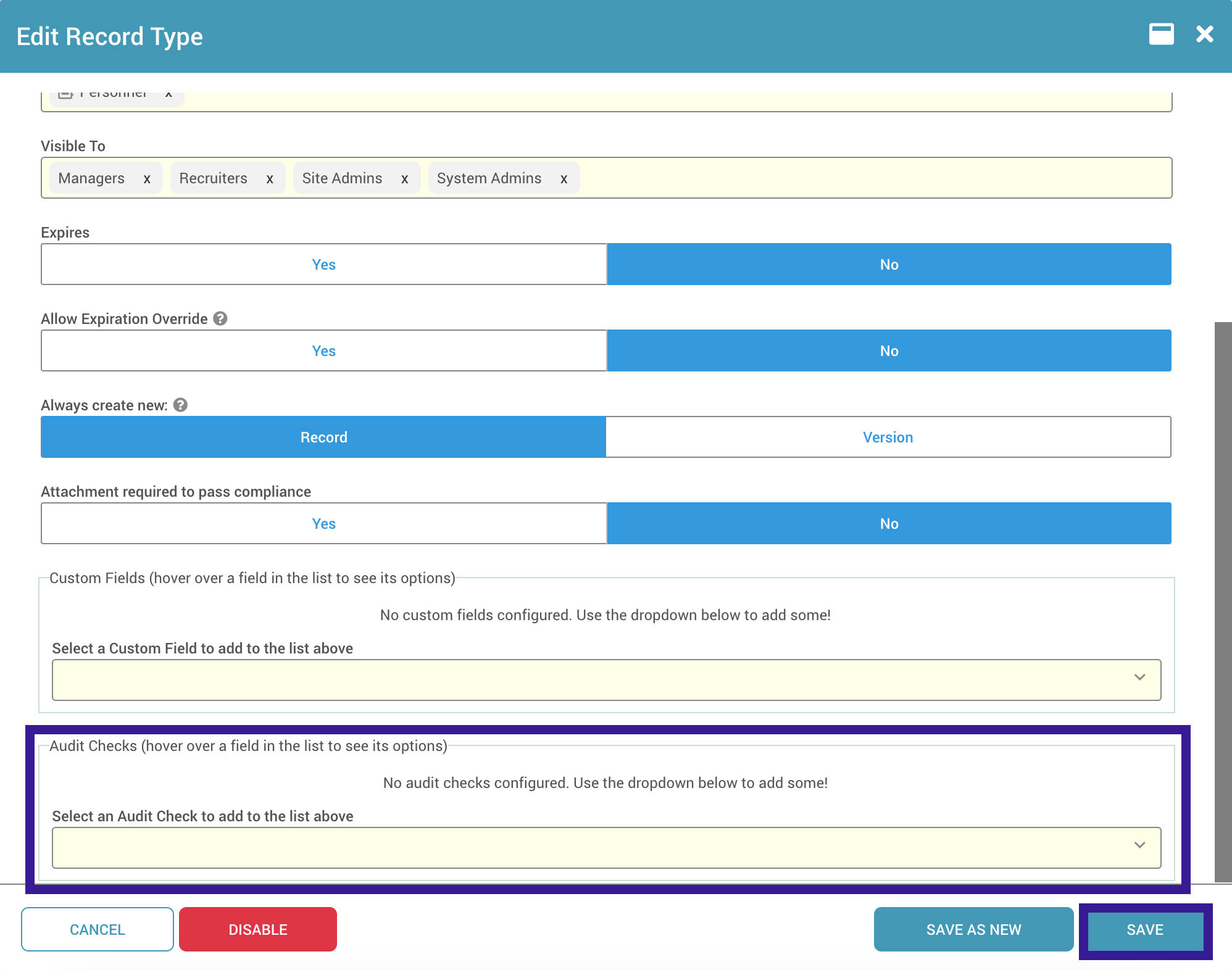Image resolution: width=1232 pixels, height=970 pixels.
Task: Remove the System Admins tag
Action: (564, 179)
